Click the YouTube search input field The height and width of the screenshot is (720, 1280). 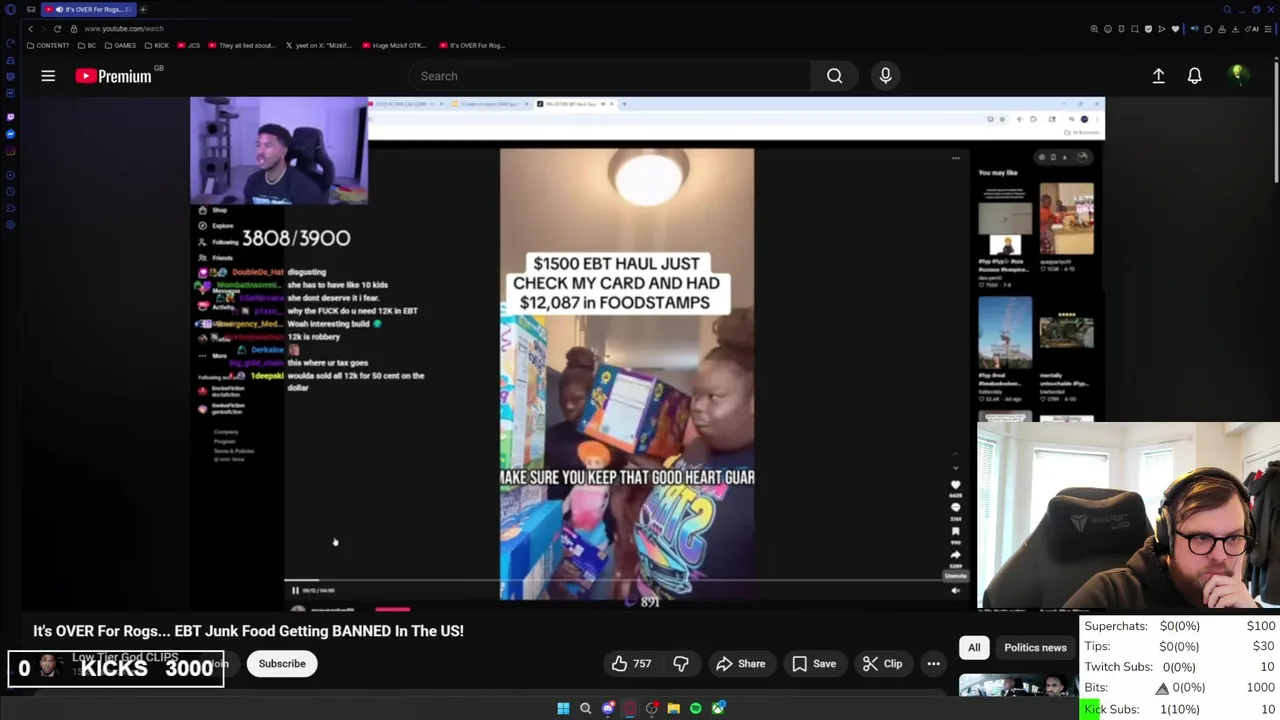tap(610, 76)
